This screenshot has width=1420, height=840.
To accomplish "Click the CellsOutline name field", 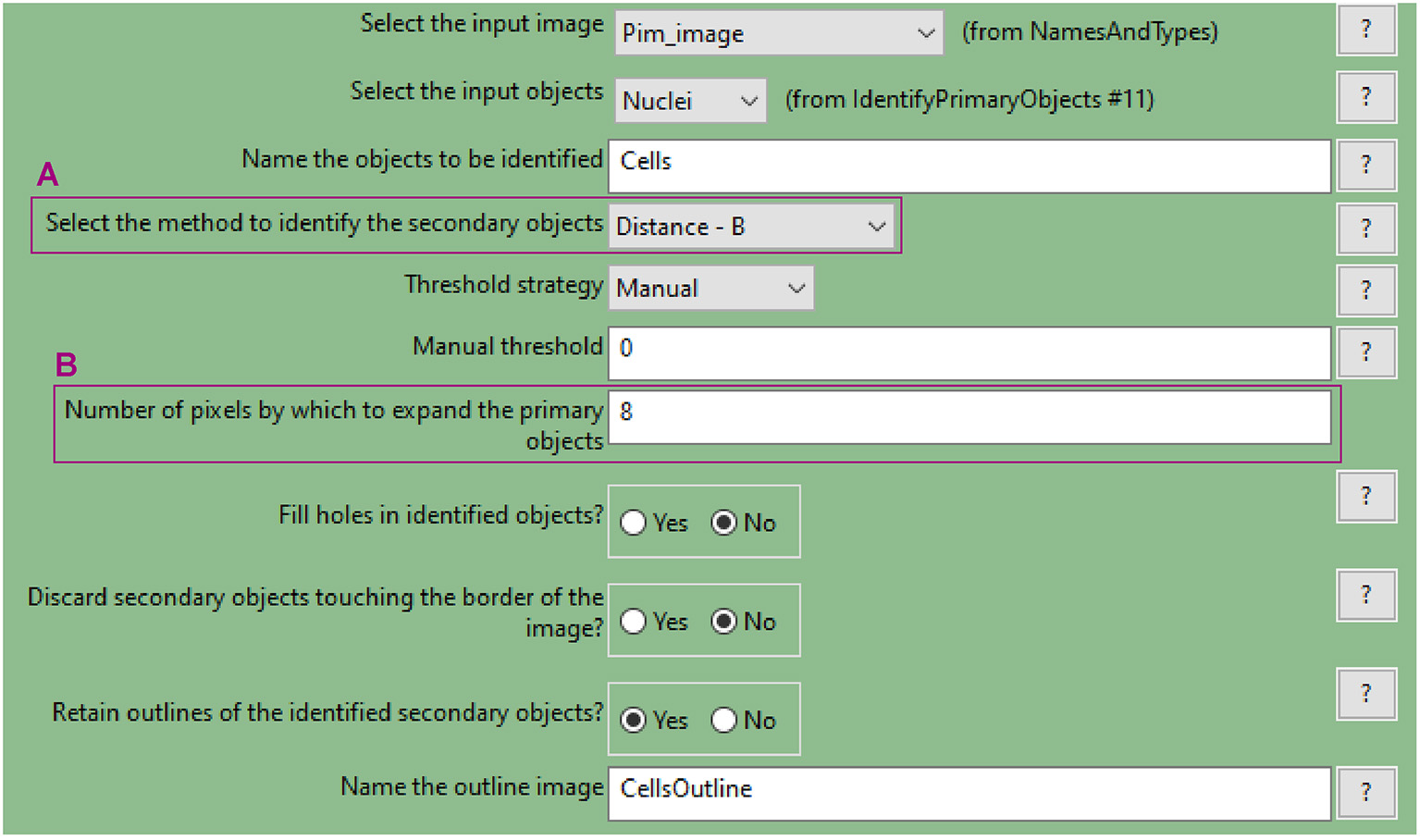I will click(969, 793).
